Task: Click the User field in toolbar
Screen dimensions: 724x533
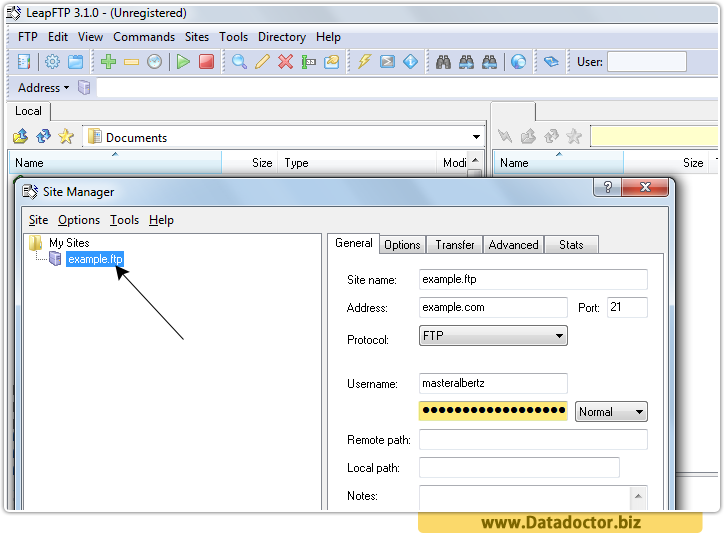Action: click(646, 62)
